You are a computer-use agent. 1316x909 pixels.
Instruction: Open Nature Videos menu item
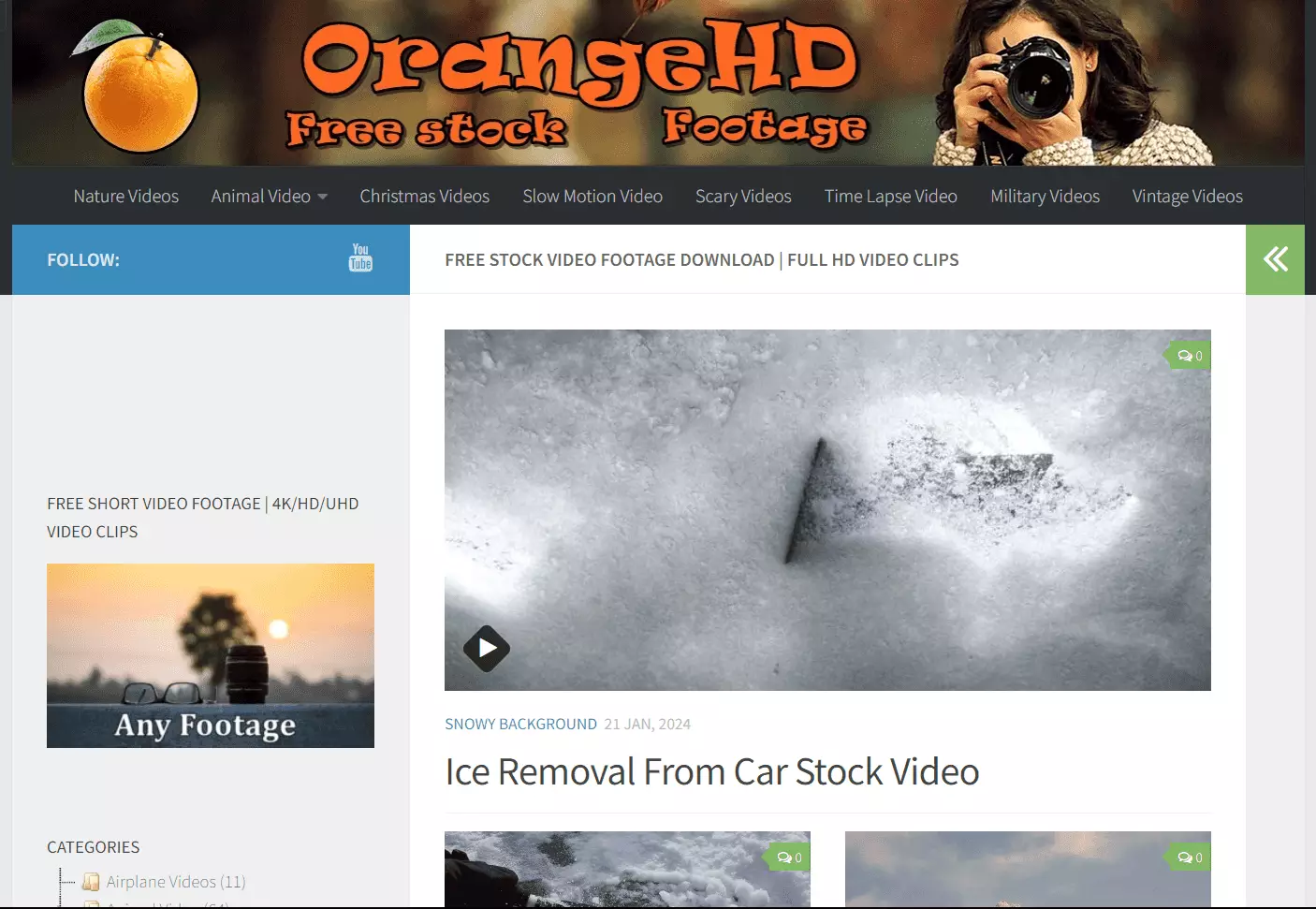point(126,197)
